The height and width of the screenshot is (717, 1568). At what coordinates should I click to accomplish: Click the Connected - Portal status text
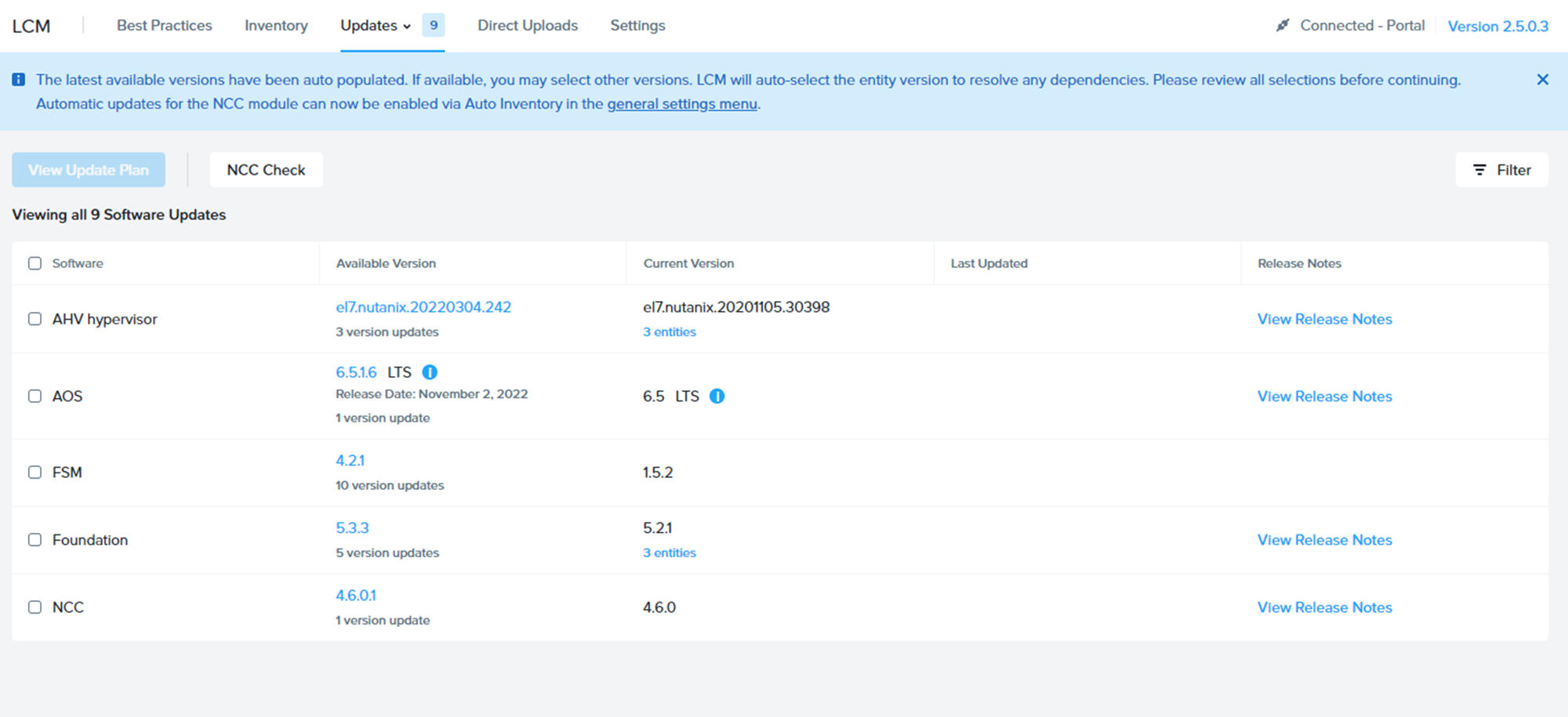(1363, 25)
